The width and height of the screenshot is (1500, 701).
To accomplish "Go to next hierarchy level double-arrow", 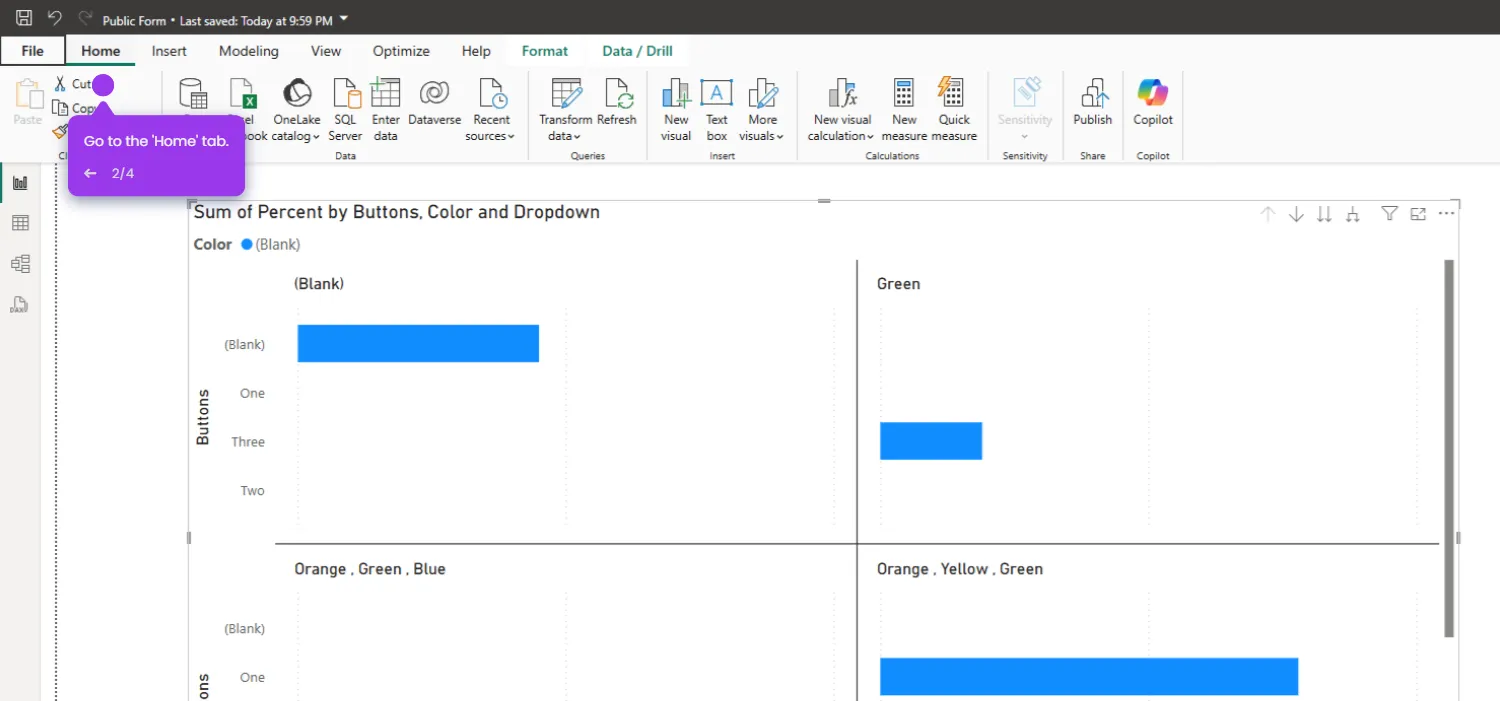I will (1324, 214).
